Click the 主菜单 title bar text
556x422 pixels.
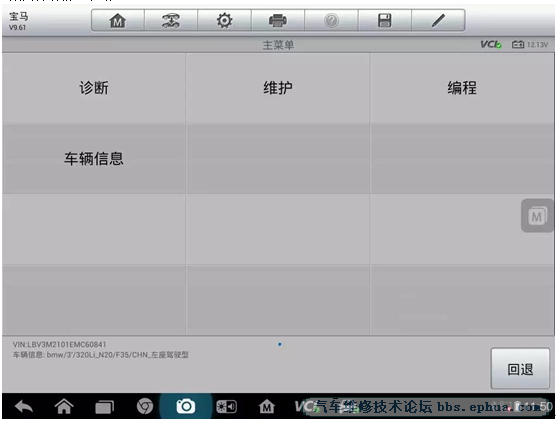coord(278,45)
